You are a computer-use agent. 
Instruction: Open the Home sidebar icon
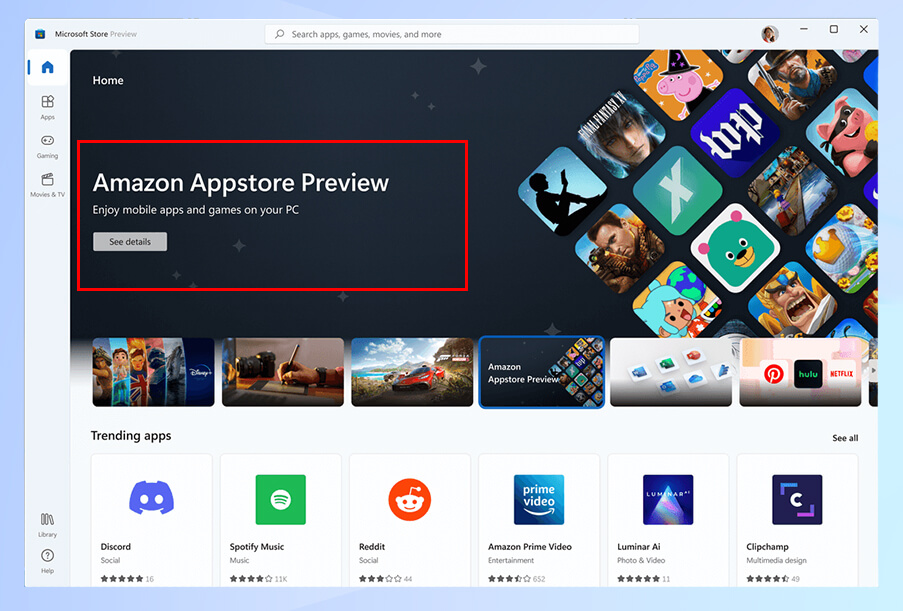[47, 67]
